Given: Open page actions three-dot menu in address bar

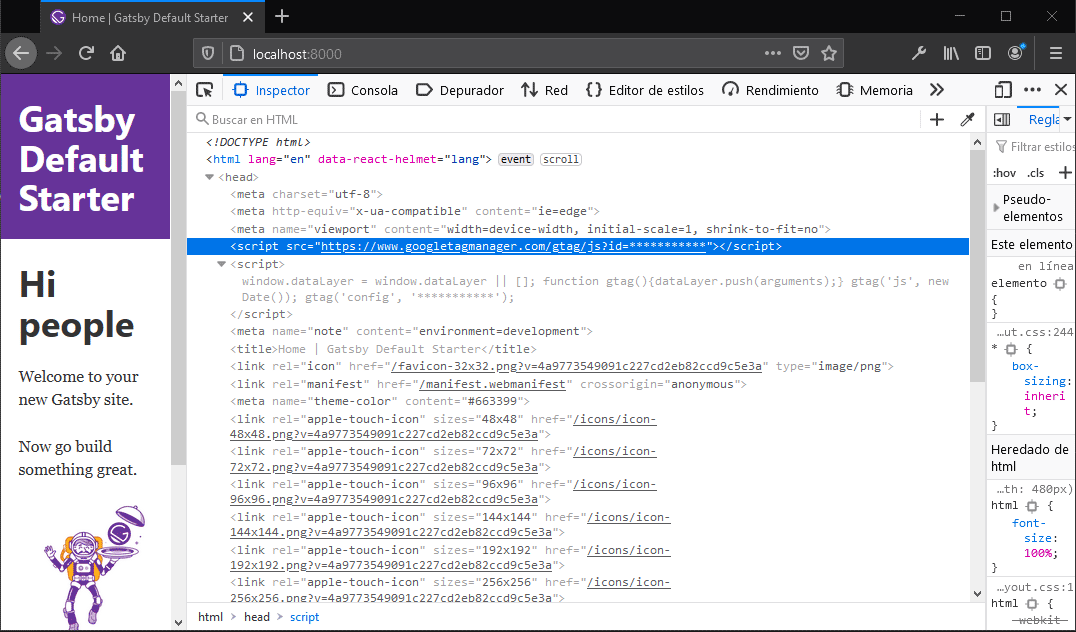Looking at the screenshot, I should [x=773, y=54].
